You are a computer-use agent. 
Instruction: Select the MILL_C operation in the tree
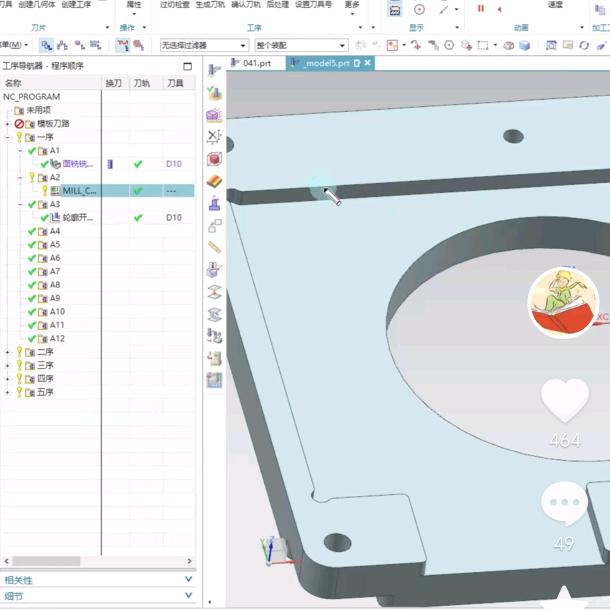79,190
